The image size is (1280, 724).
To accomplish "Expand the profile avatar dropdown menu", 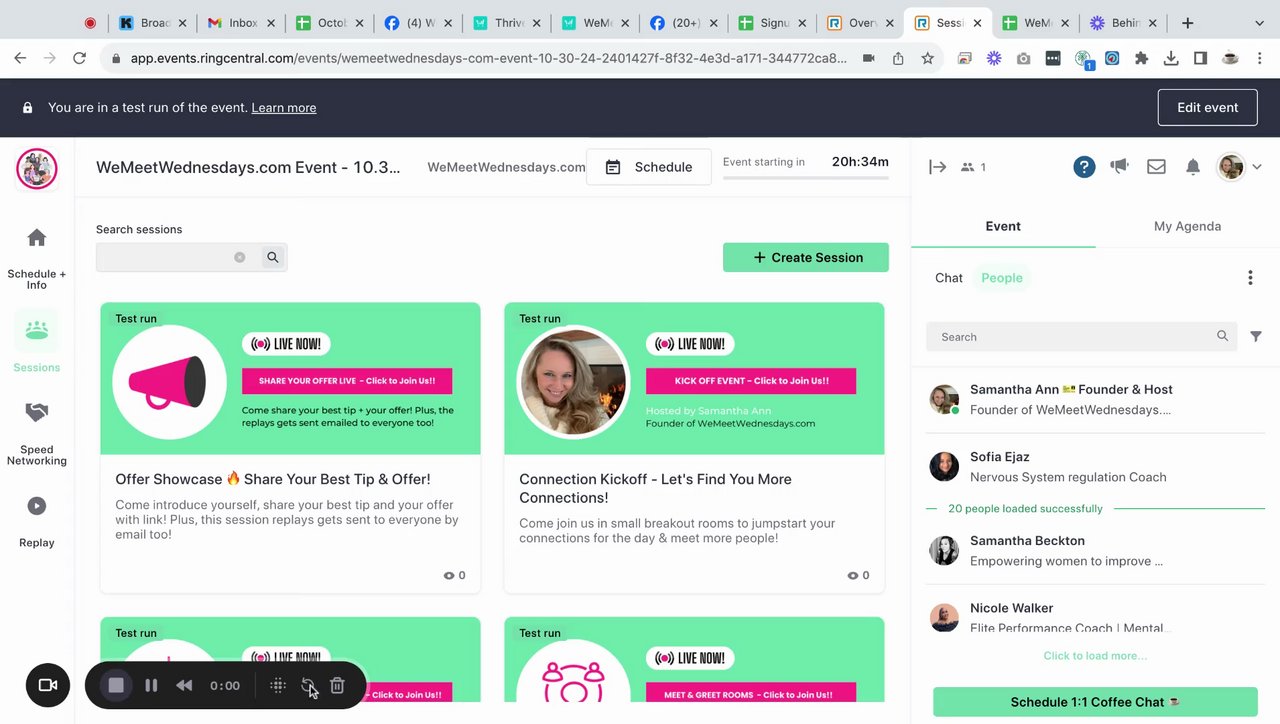I will tap(1257, 167).
